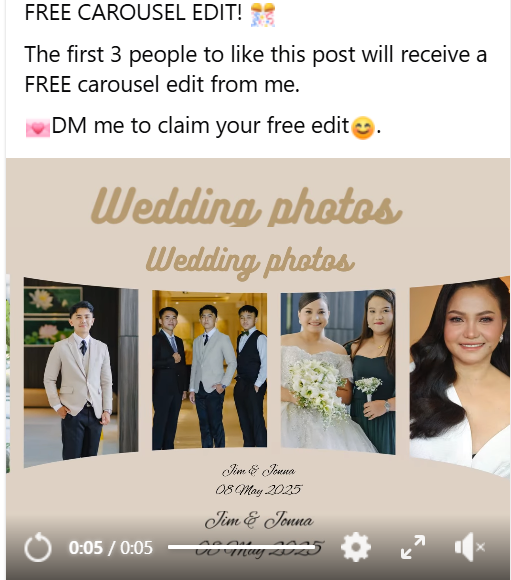
Task: Click the partially visible left edge photo
Action: [8, 374]
